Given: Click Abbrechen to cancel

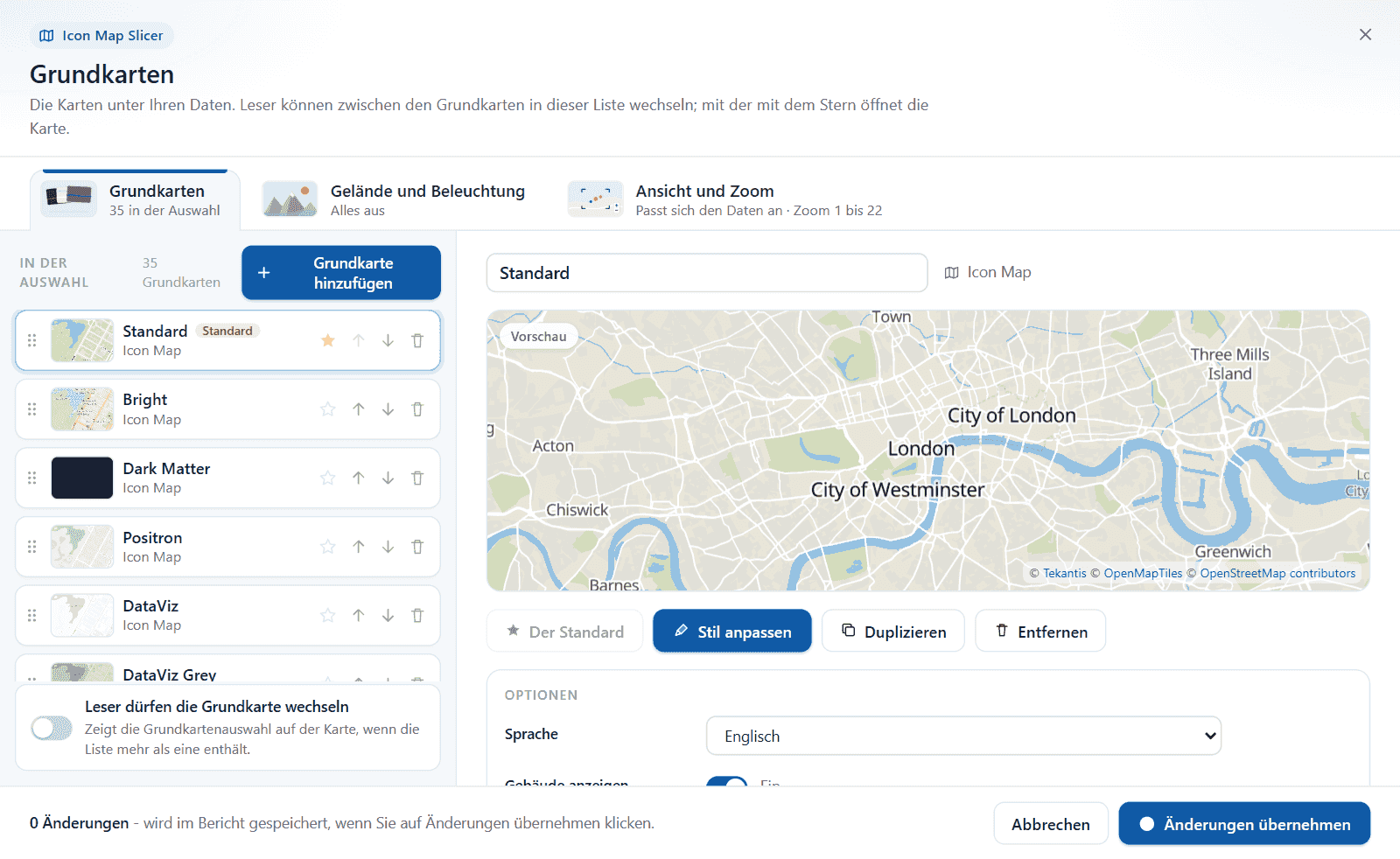Looking at the screenshot, I should point(1051,824).
